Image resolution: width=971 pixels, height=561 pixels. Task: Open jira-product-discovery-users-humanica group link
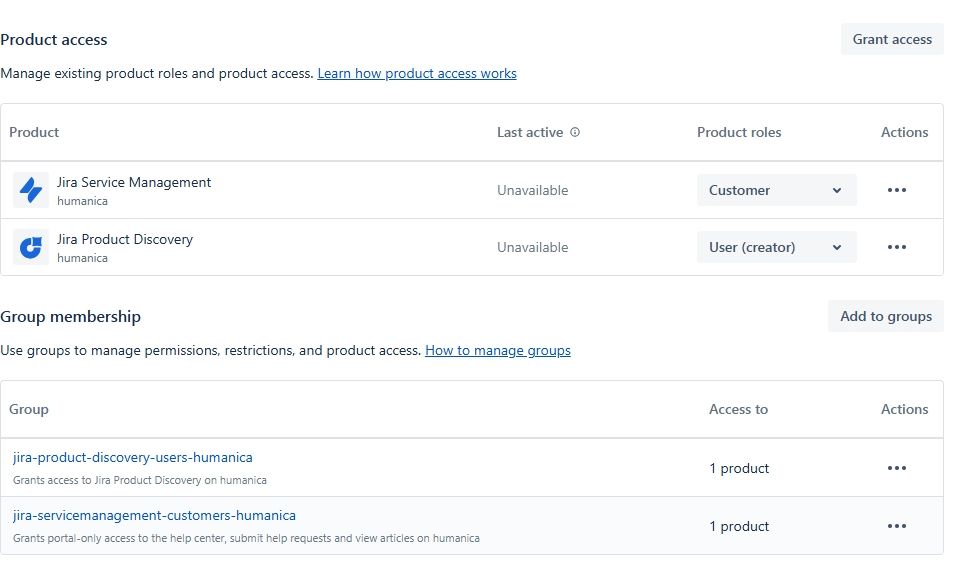coord(133,458)
